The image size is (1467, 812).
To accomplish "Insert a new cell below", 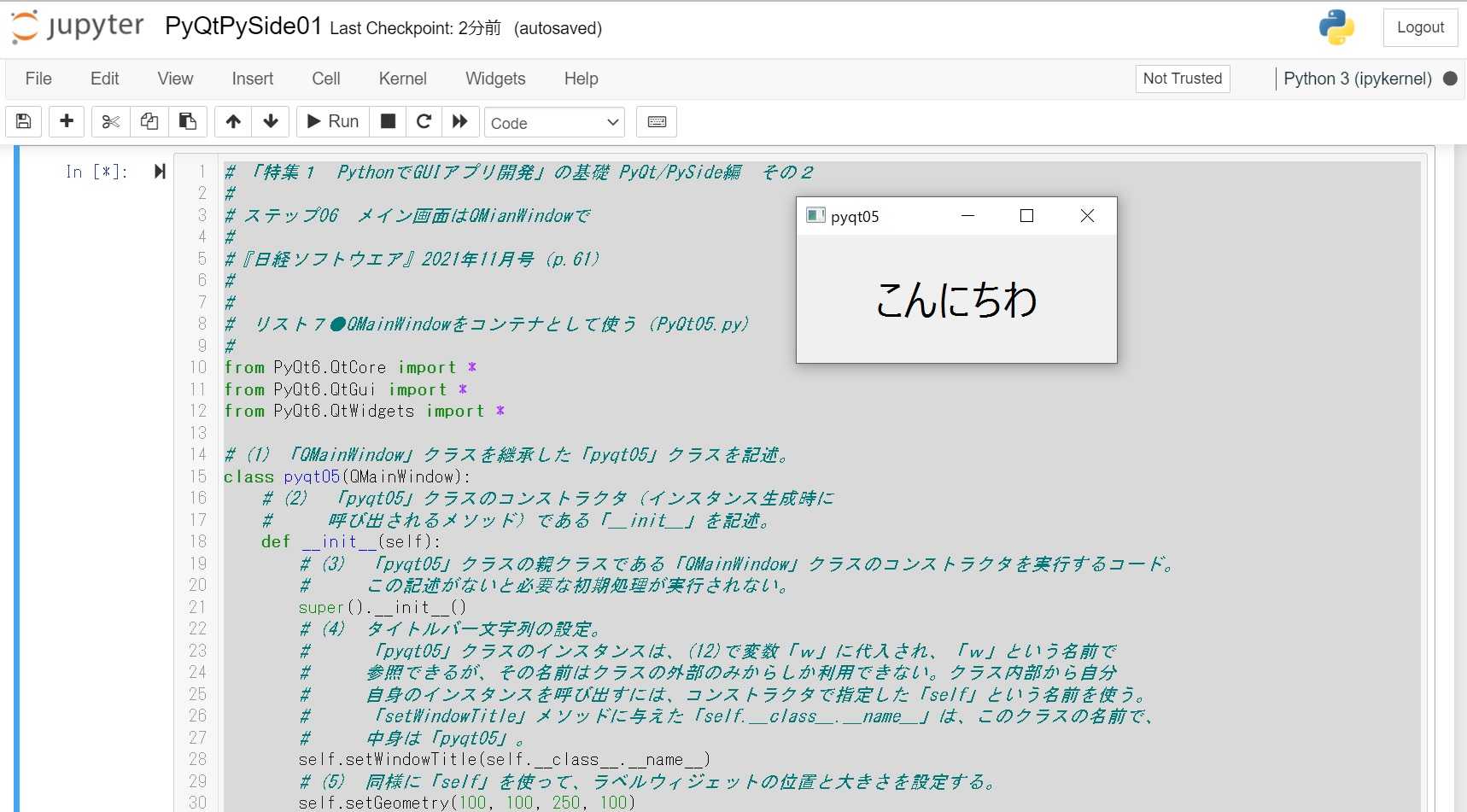I will [66, 121].
